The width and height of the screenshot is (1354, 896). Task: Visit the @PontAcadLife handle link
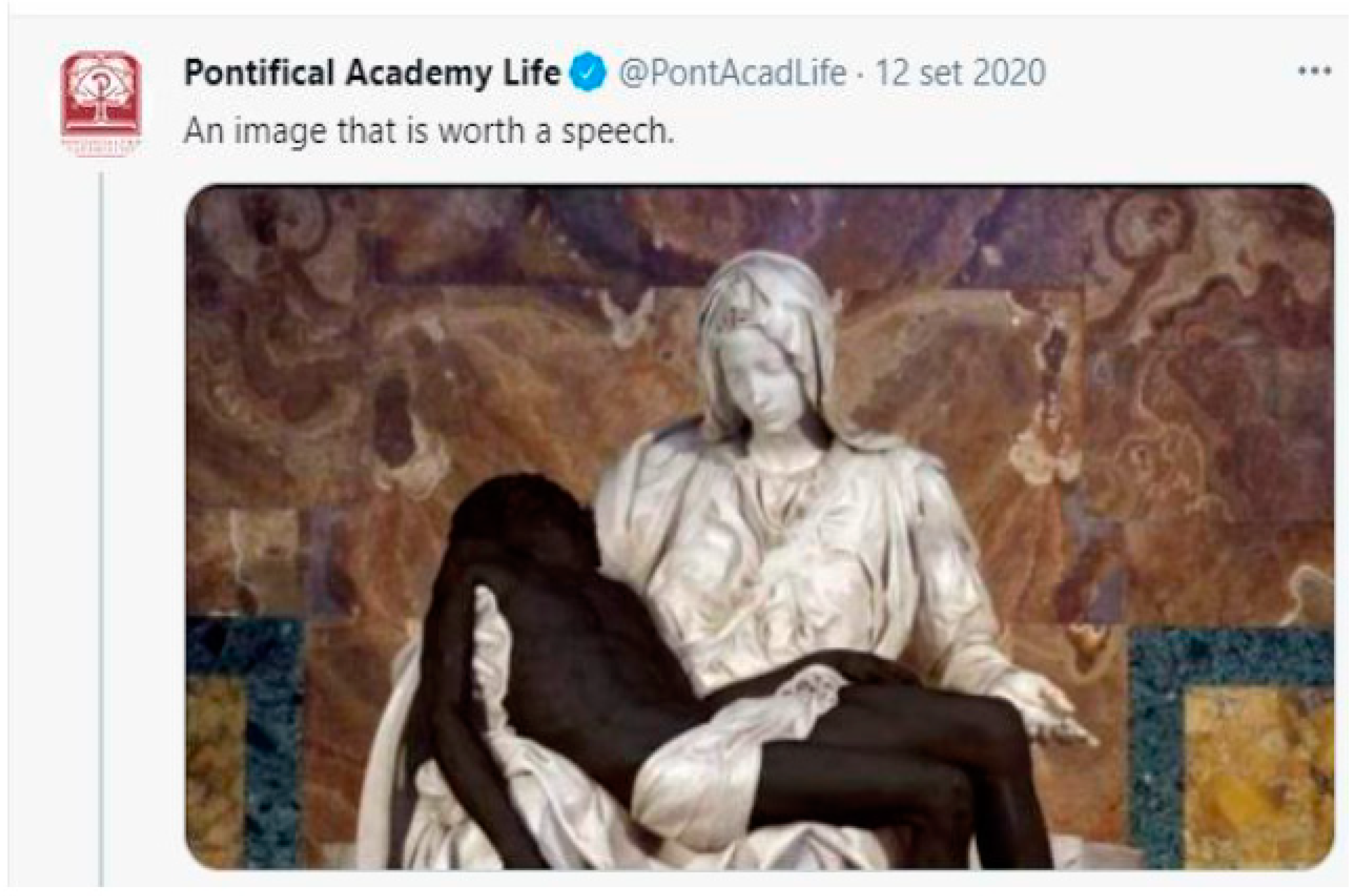click(732, 73)
